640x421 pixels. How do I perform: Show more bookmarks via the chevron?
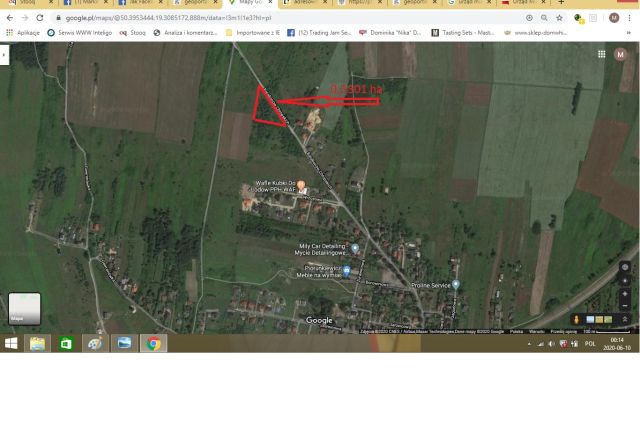[x=629, y=33]
